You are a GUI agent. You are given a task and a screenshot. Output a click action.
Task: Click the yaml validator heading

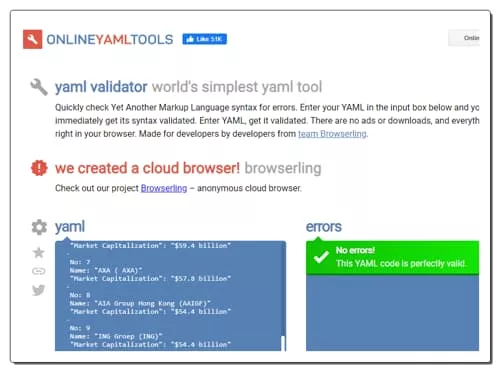pyautogui.click(x=101, y=87)
